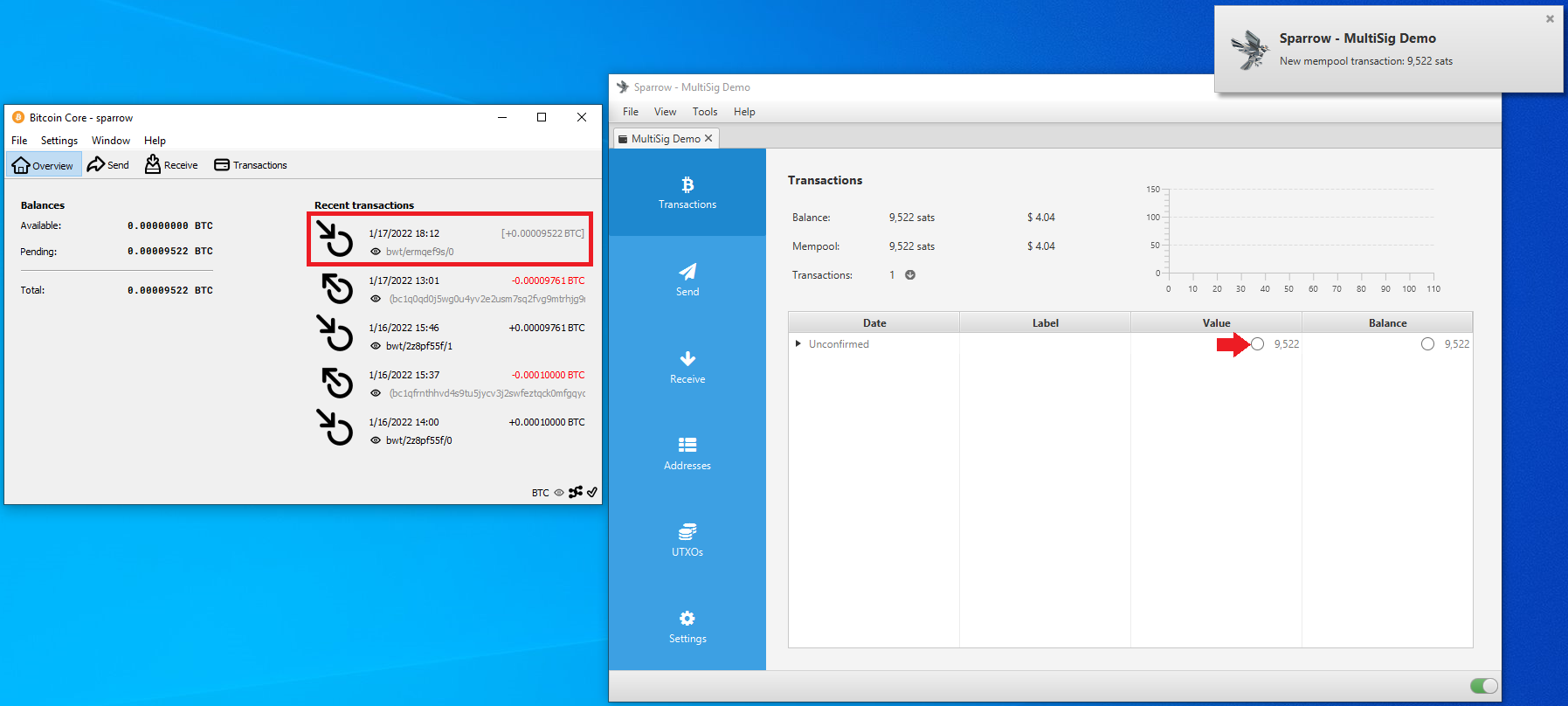
Task: Click sync checkmark icon in Bitcoin Core status bar
Action: [x=592, y=492]
